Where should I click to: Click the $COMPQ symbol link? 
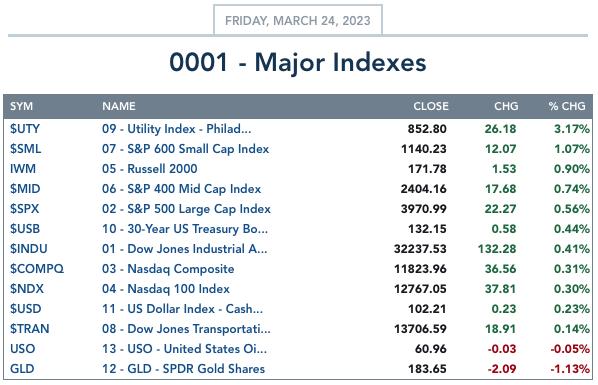coord(37,269)
